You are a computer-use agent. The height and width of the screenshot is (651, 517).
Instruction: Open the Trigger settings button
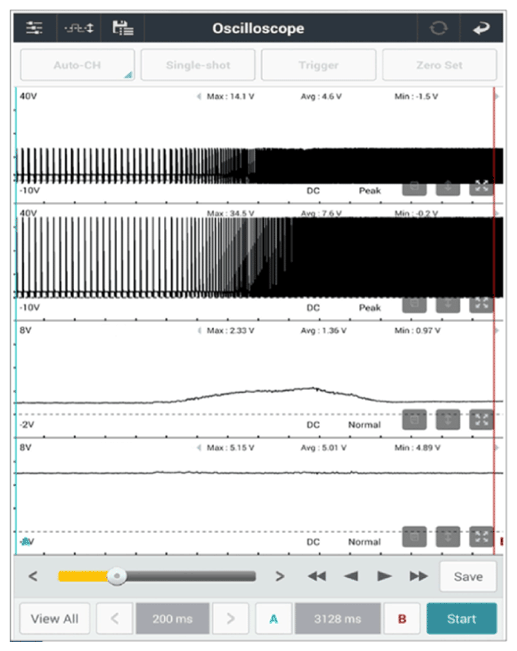click(x=319, y=65)
